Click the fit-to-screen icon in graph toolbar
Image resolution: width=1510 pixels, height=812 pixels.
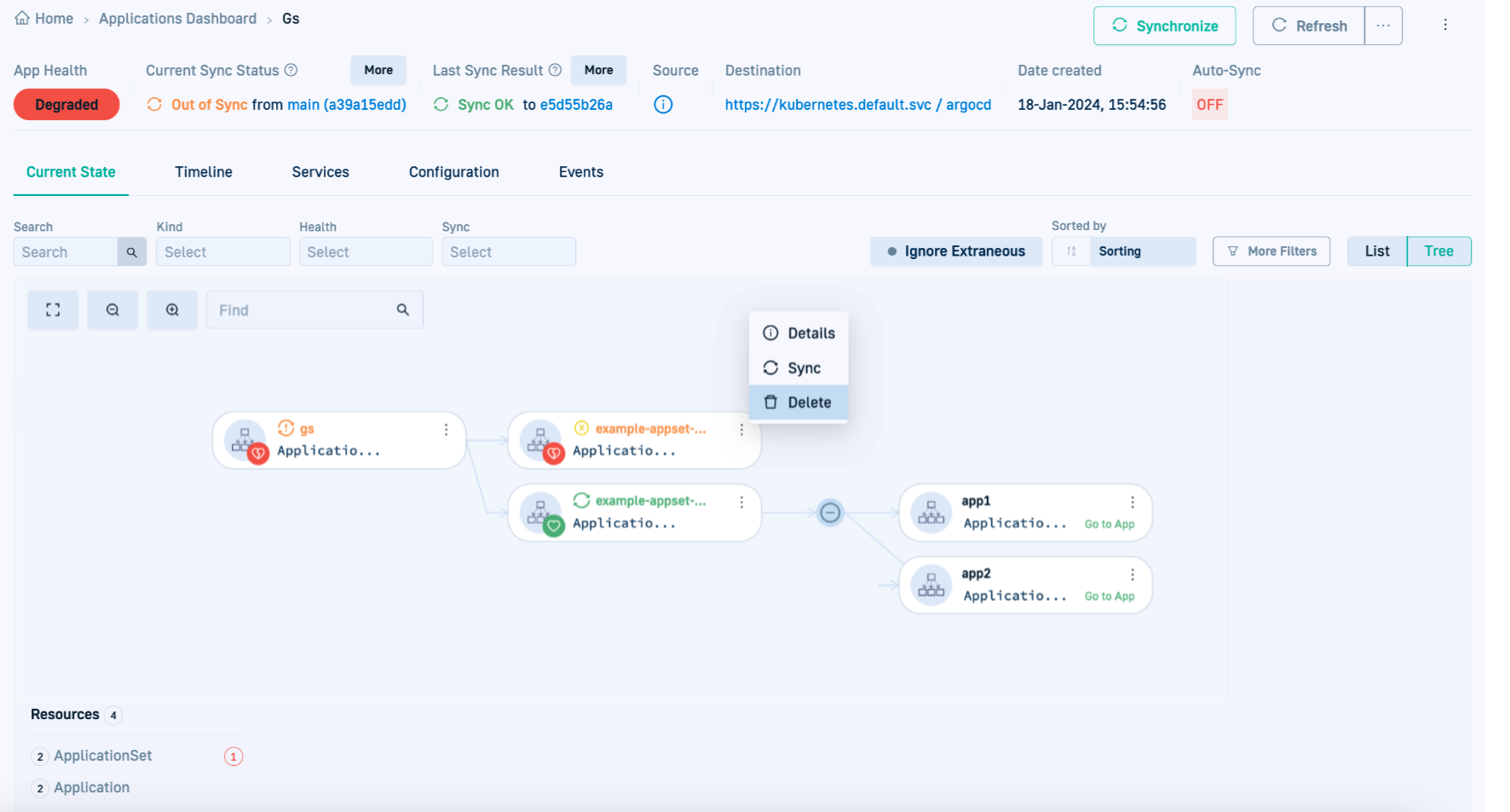click(53, 310)
